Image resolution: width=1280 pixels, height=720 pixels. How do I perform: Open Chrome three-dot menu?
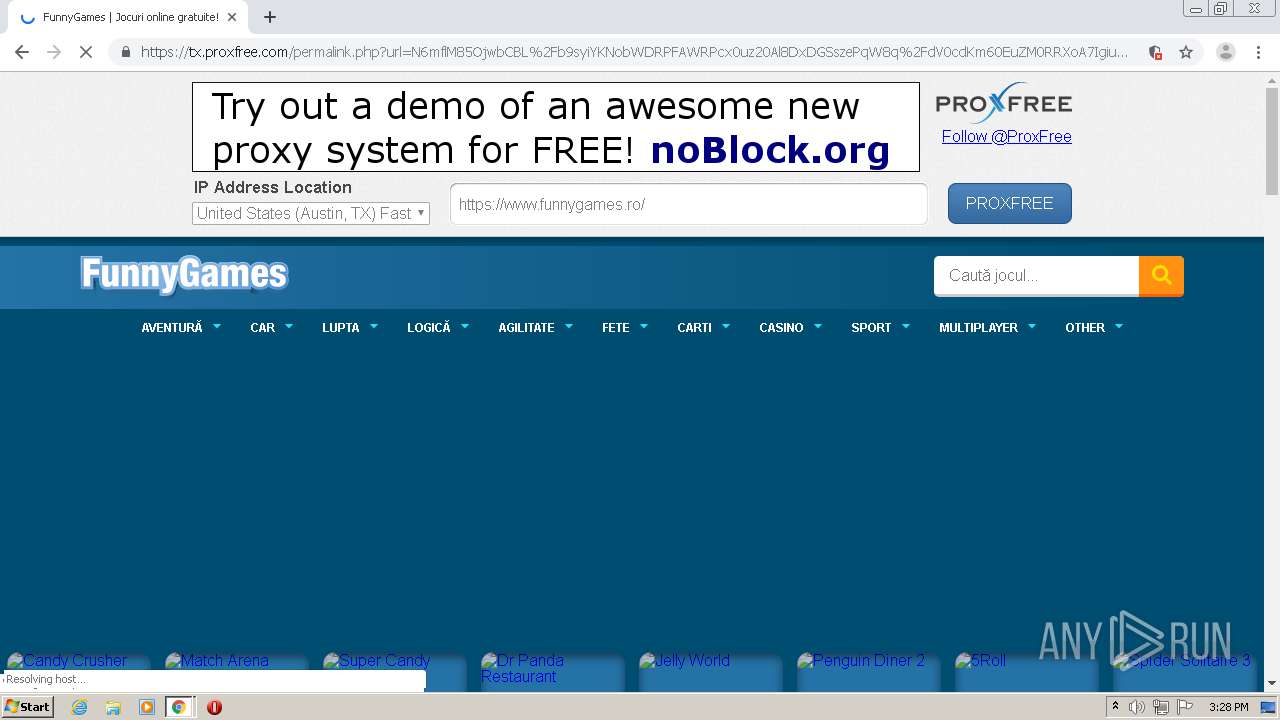tap(1258, 52)
